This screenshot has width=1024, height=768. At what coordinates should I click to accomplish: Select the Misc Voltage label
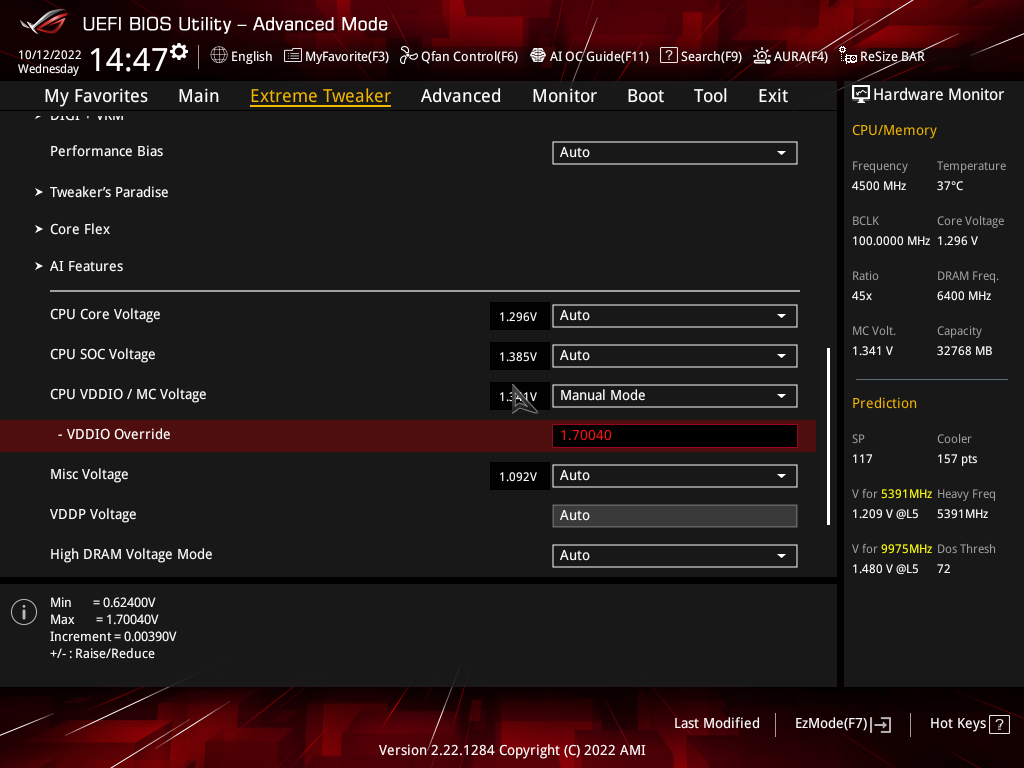point(89,474)
